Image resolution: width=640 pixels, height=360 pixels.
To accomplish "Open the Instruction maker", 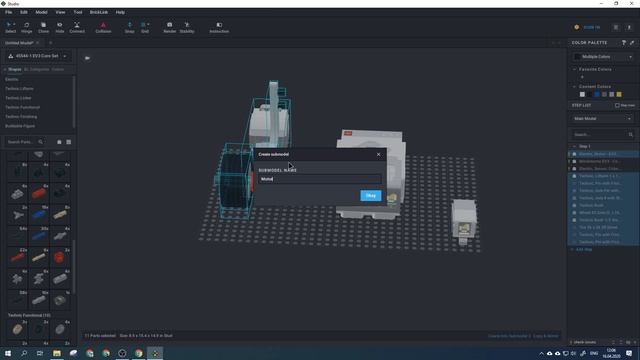I will (x=219, y=27).
